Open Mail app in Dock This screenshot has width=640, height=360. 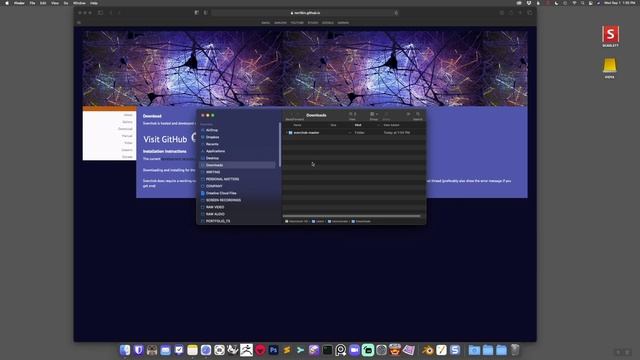[165, 350]
